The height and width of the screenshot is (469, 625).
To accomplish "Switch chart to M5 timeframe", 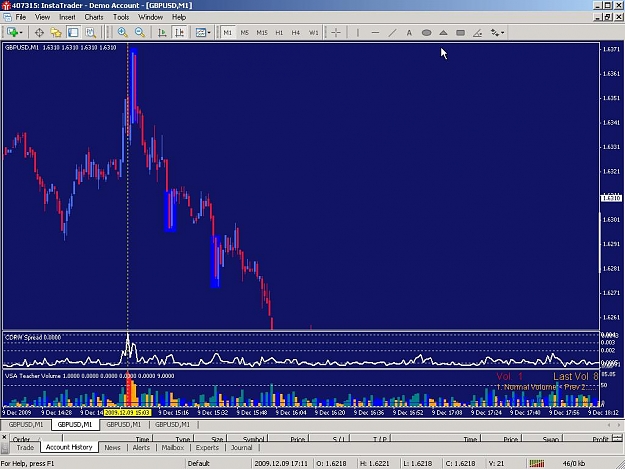I will point(244,33).
